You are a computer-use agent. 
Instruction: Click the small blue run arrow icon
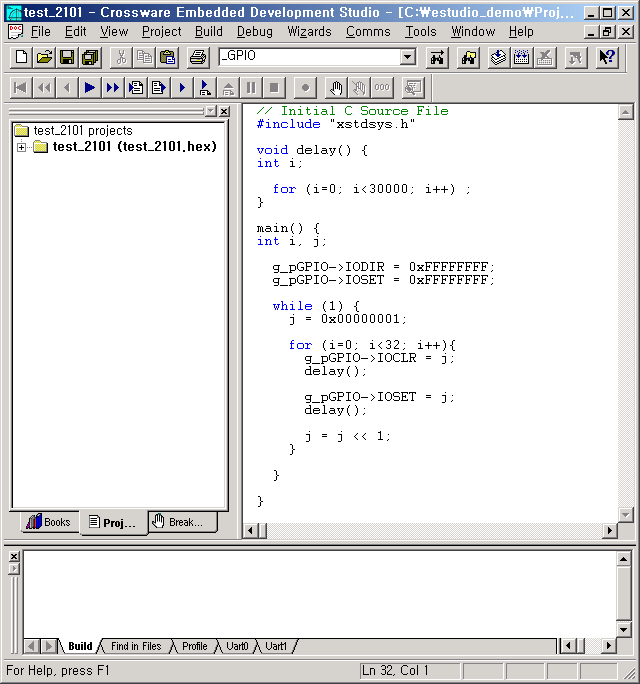[182, 88]
